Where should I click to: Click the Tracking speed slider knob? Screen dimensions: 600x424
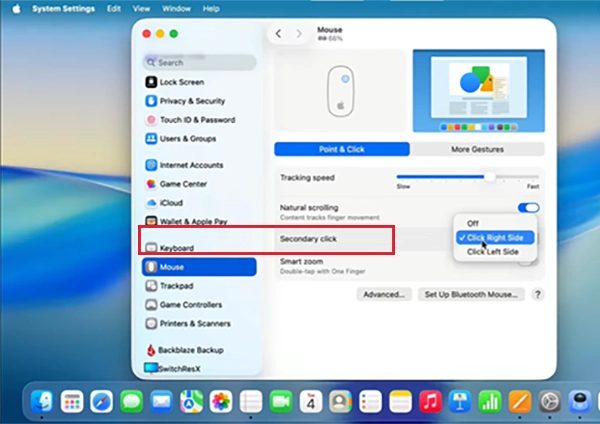(x=489, y=177)
